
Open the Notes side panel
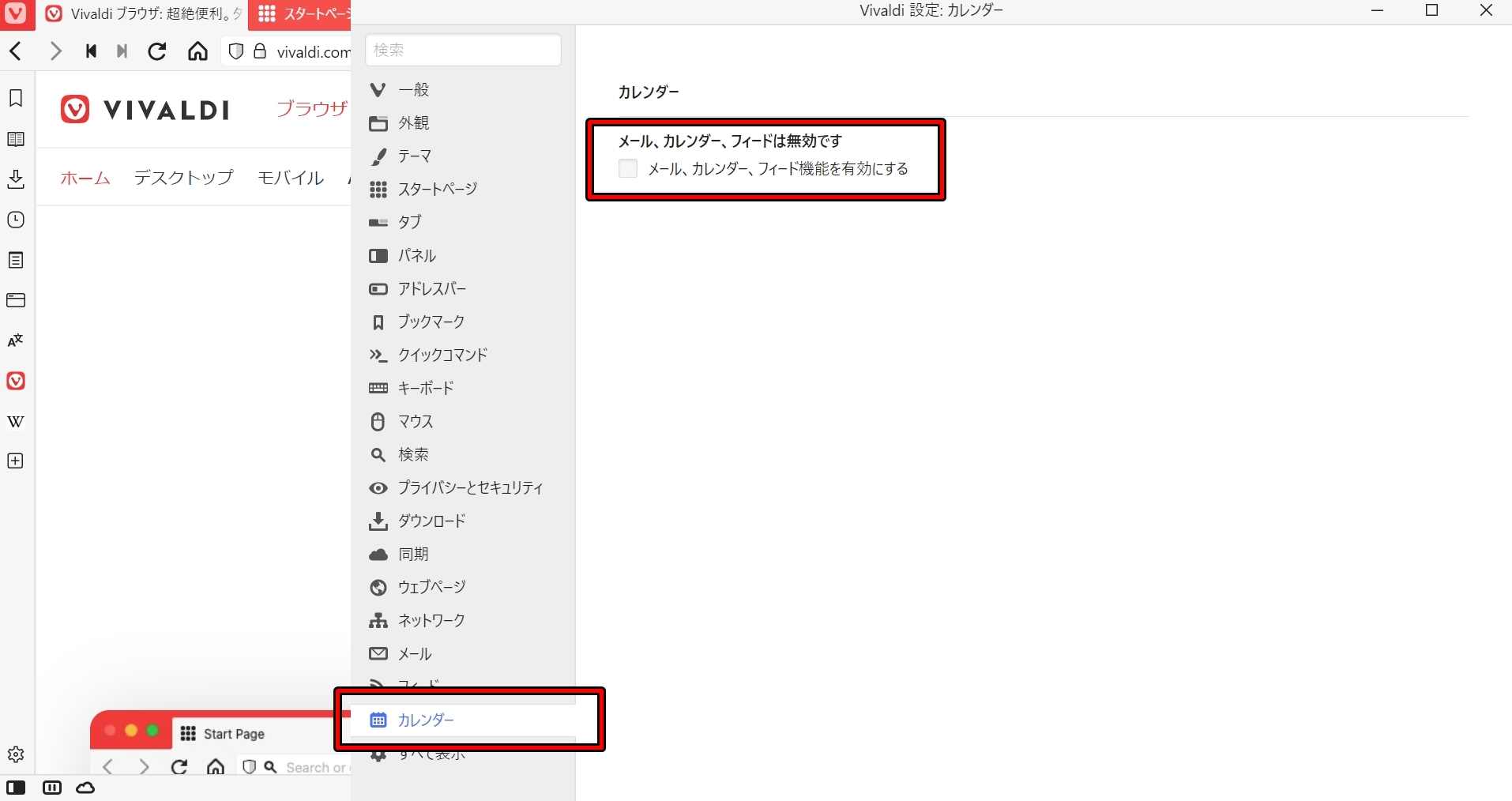(16, 260)
